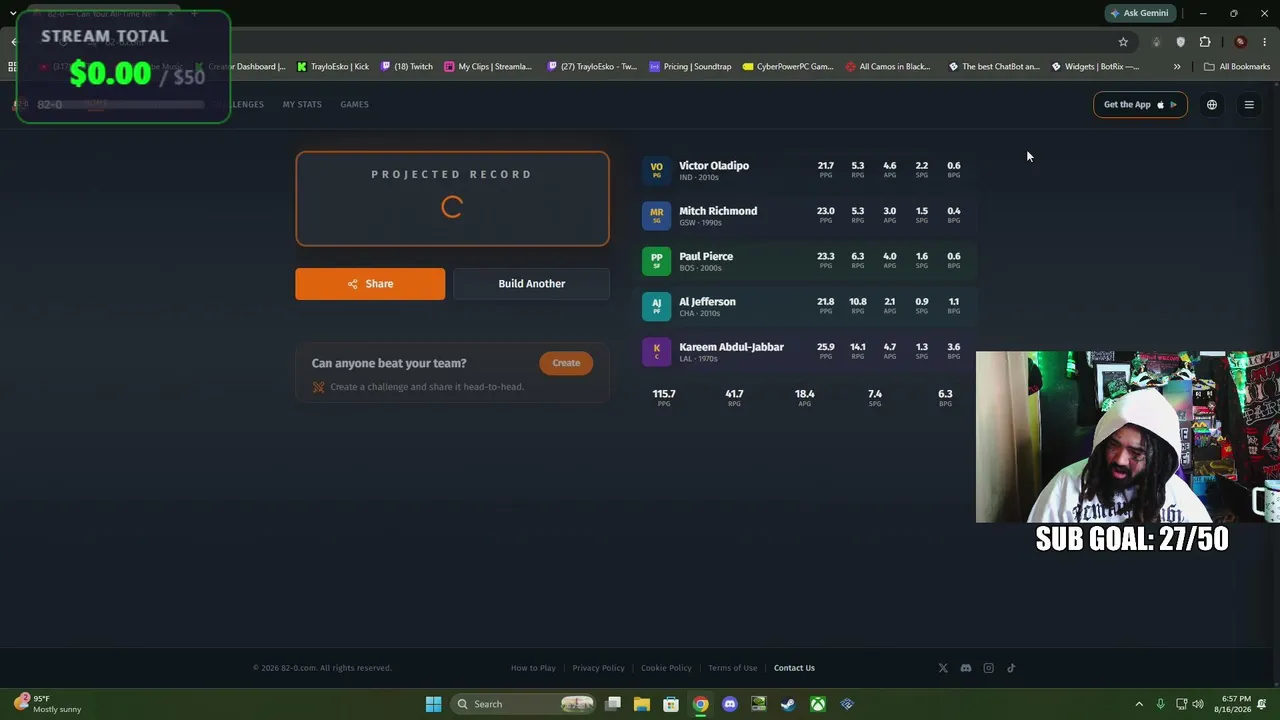1280x720 pixels.
Task: Click the orange Share button
Action: pyautogui.click(x=370, y=284)
